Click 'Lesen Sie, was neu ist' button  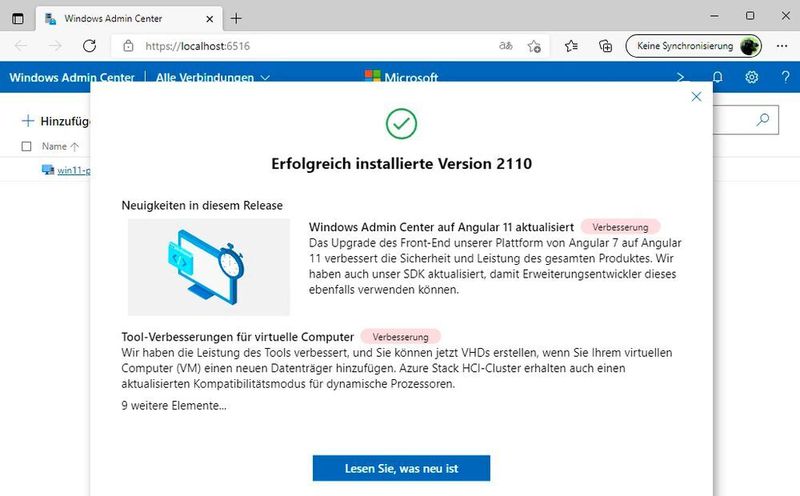(x=401, y=468)
